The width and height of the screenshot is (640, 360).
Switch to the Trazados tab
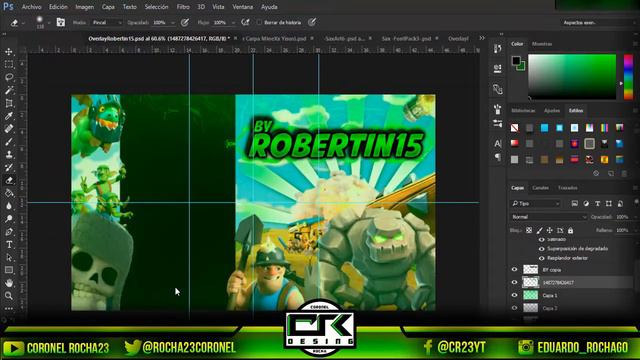(567, 188)
